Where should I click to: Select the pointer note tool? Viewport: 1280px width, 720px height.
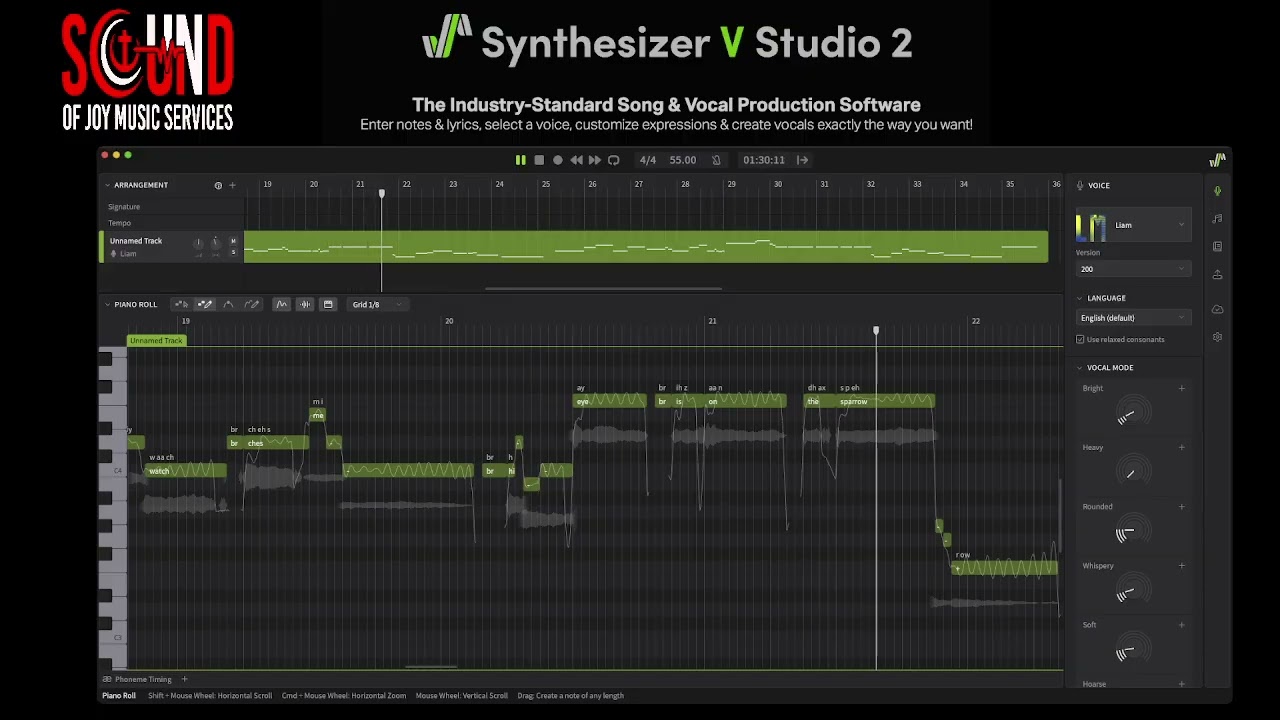(181, 304)
